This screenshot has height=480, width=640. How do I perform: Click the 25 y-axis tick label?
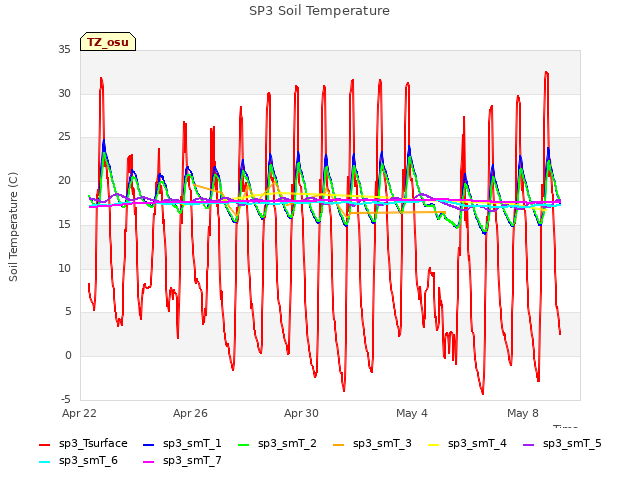point(64,137)
